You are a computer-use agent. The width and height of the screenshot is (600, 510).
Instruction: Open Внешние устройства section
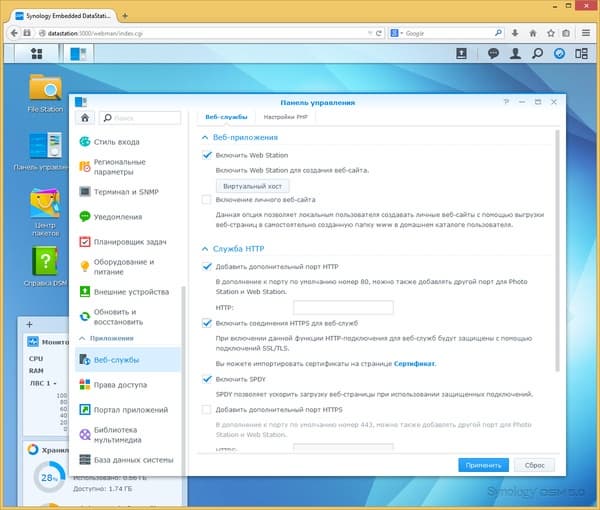[128, 292]
